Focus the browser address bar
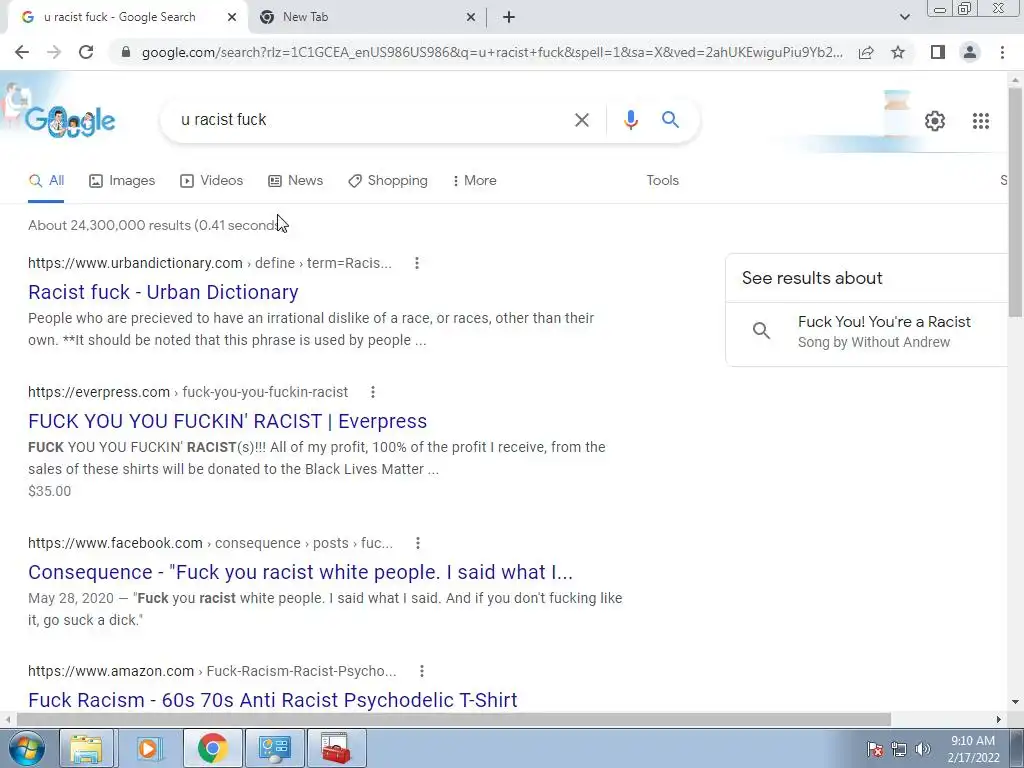 (491, 52)
